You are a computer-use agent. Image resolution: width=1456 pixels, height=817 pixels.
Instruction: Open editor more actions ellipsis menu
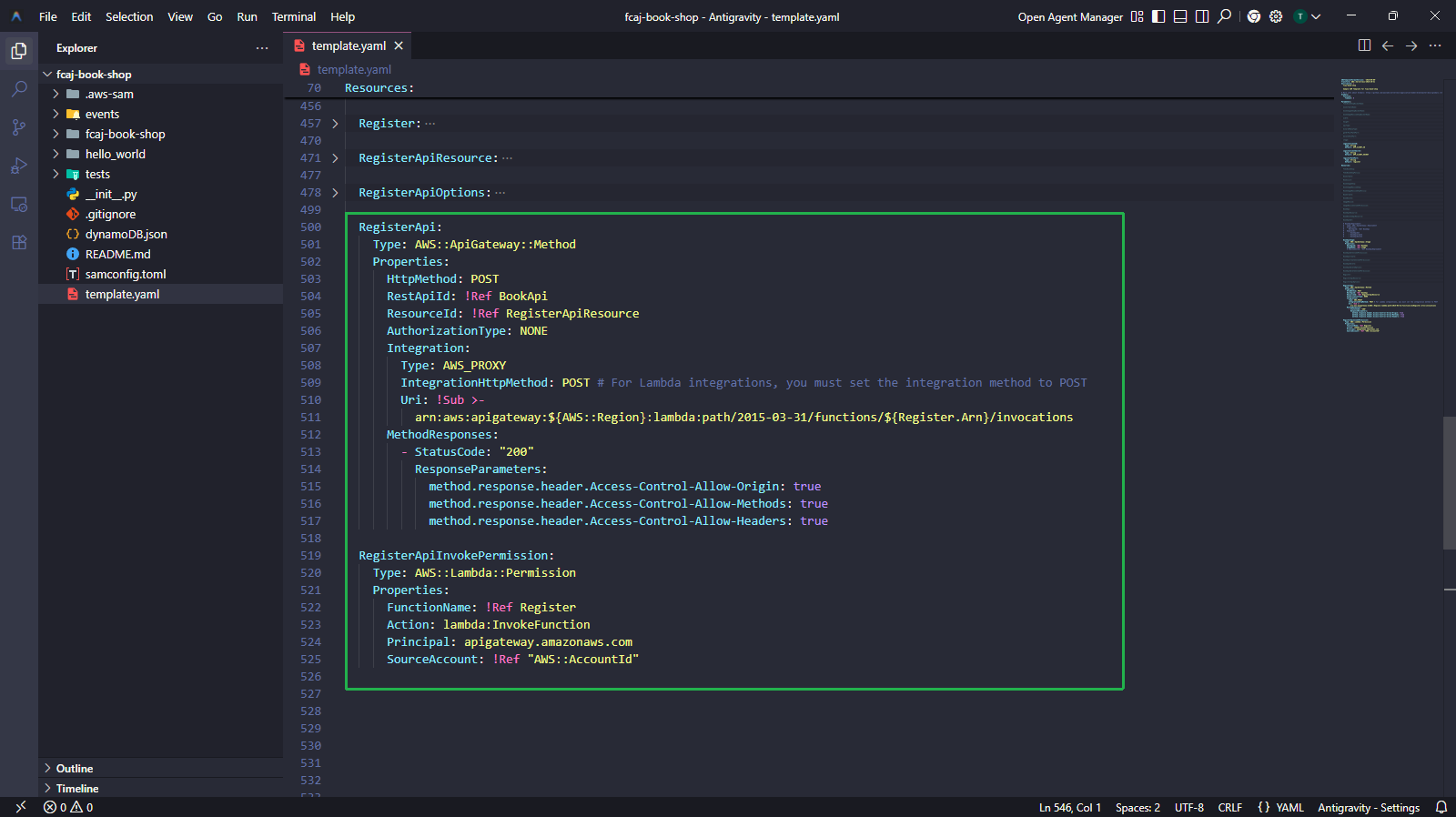(1435, 45)
